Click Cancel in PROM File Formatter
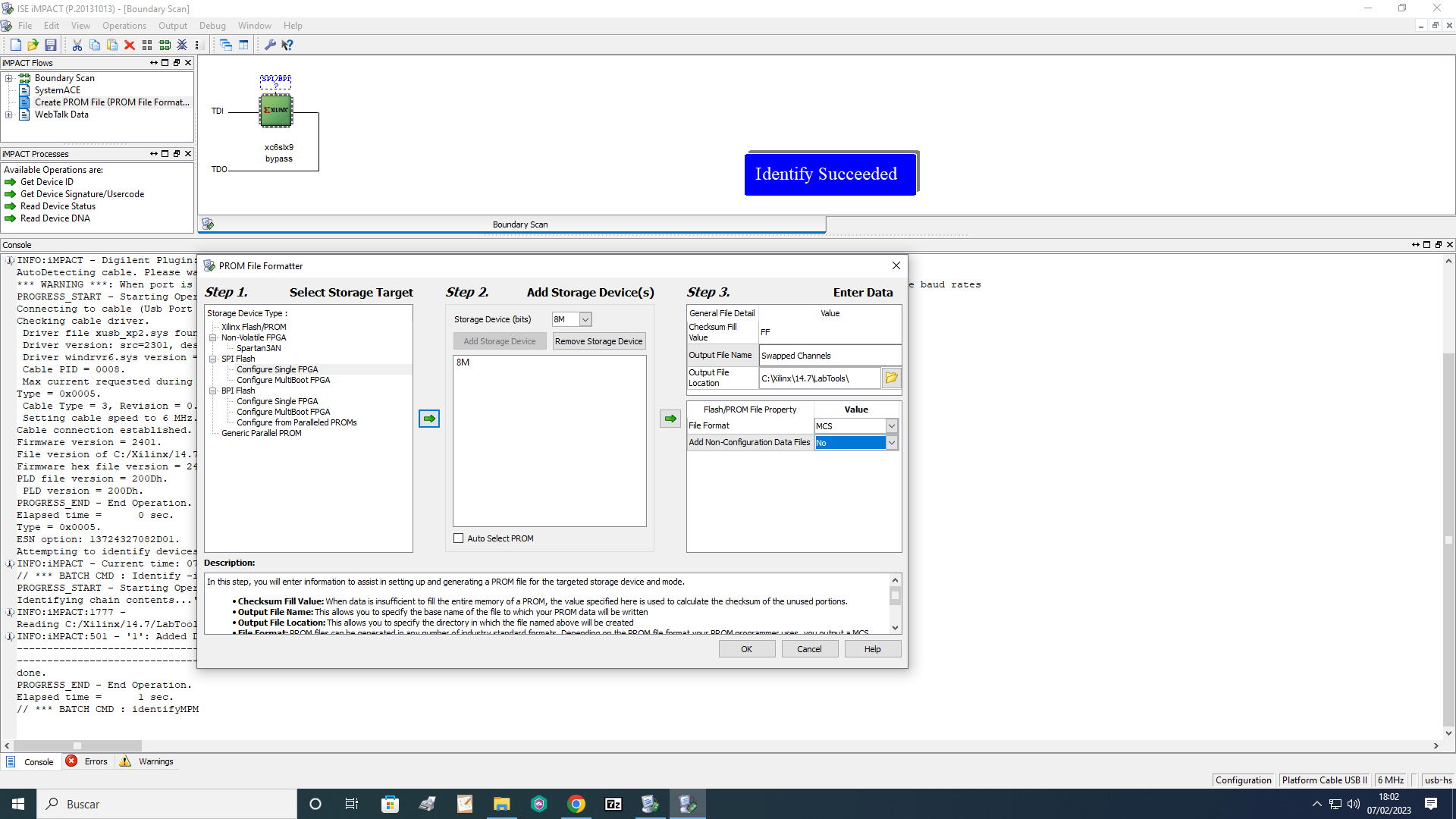Viewport: 1456px width, 819px height. pos(810,649)
